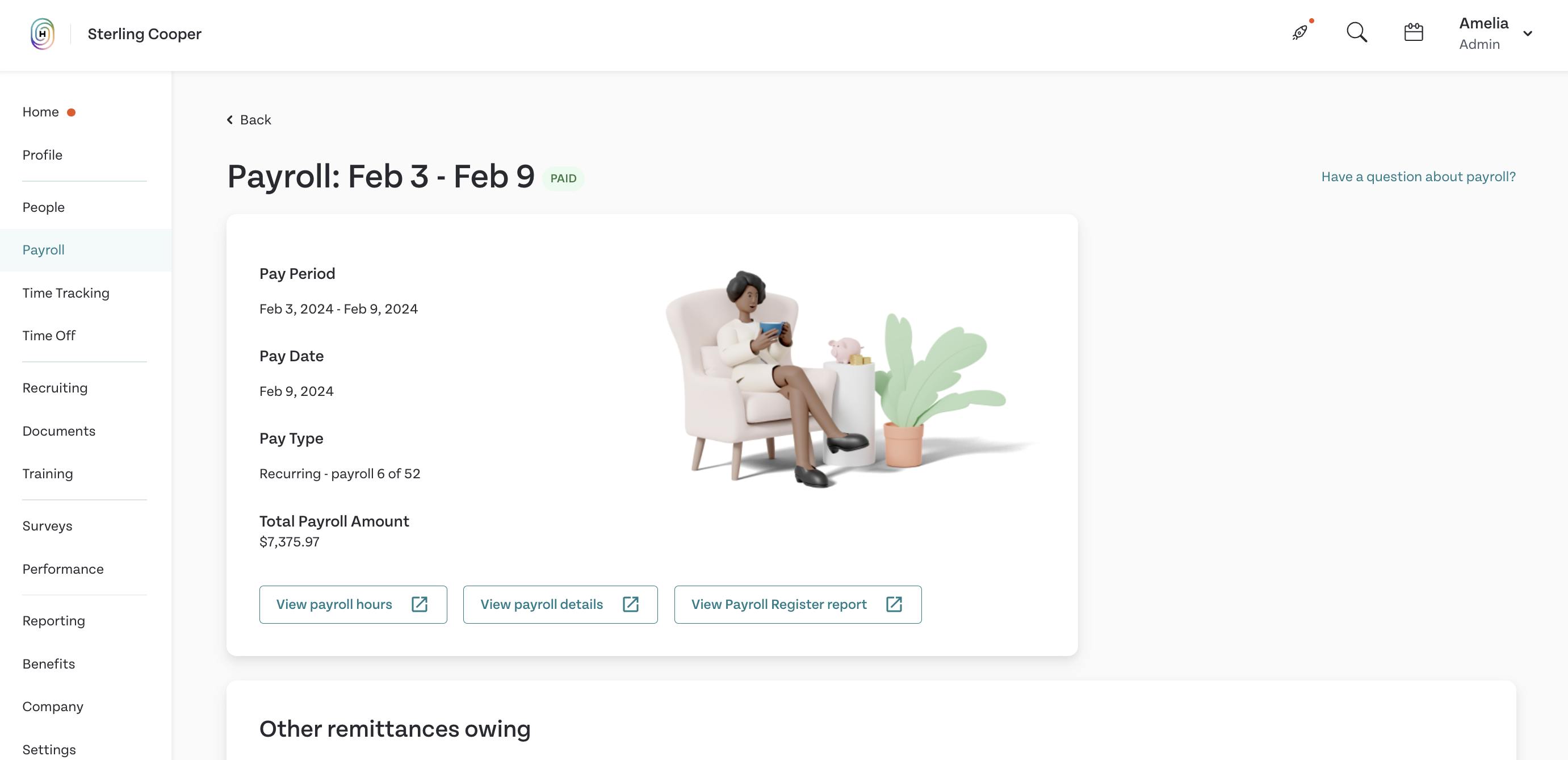Click the Humi logo icon
The height and width of the screenshot is (760, 1568).
coord(43,34)
